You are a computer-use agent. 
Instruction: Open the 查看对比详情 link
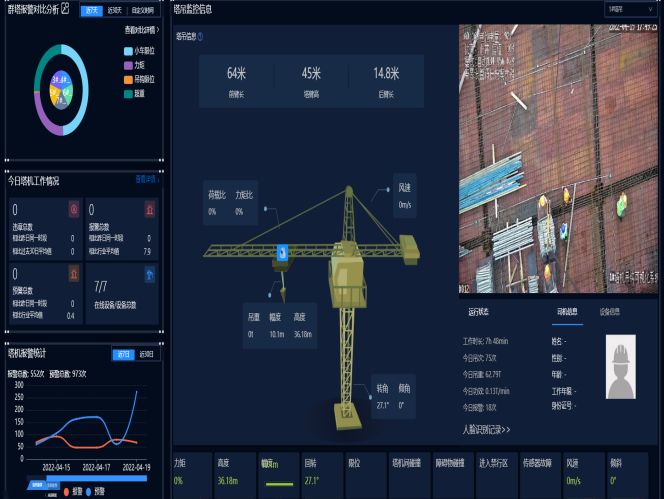[x=142, y=30]
